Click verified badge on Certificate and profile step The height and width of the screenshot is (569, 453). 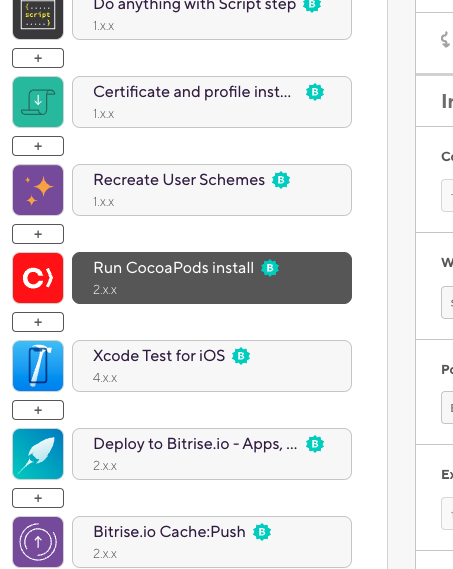[x=315, y=92]
